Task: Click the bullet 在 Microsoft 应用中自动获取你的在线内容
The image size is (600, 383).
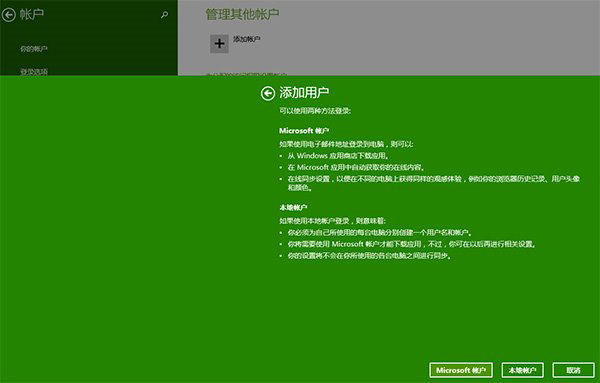Action: 356,167
